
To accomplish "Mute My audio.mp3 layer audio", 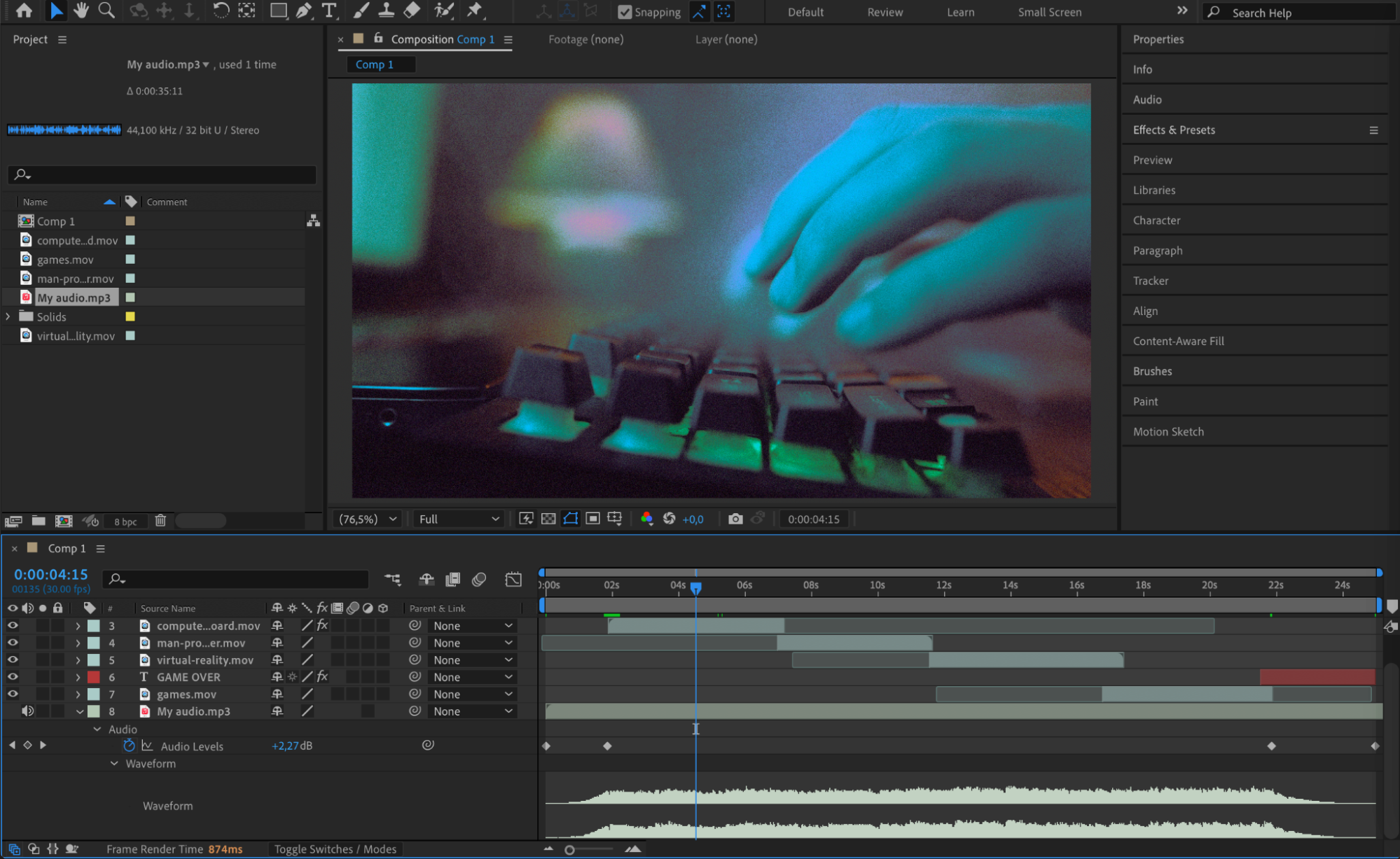I will click(27, 711).
